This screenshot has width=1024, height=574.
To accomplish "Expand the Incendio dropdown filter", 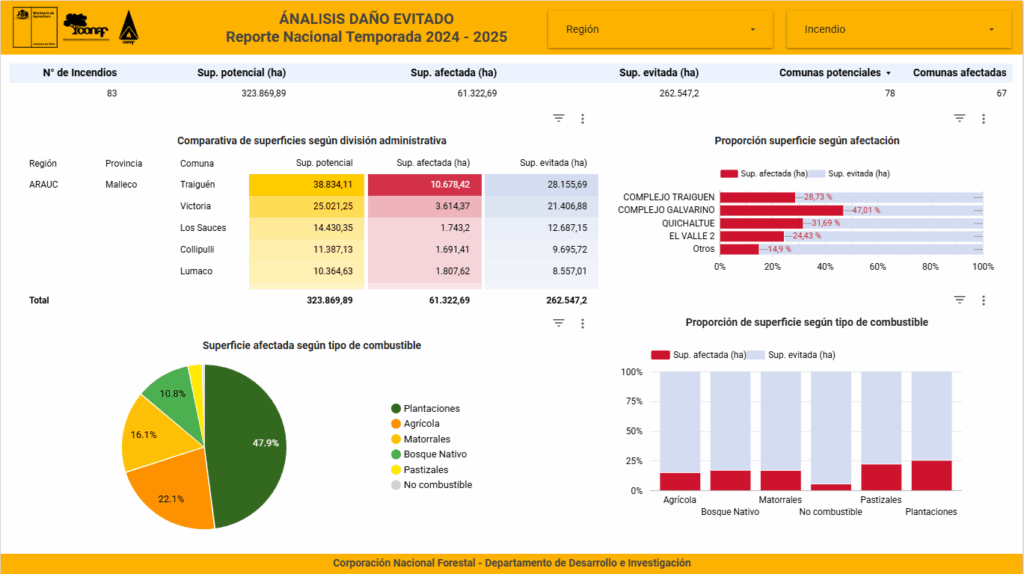I will [898, 30].
